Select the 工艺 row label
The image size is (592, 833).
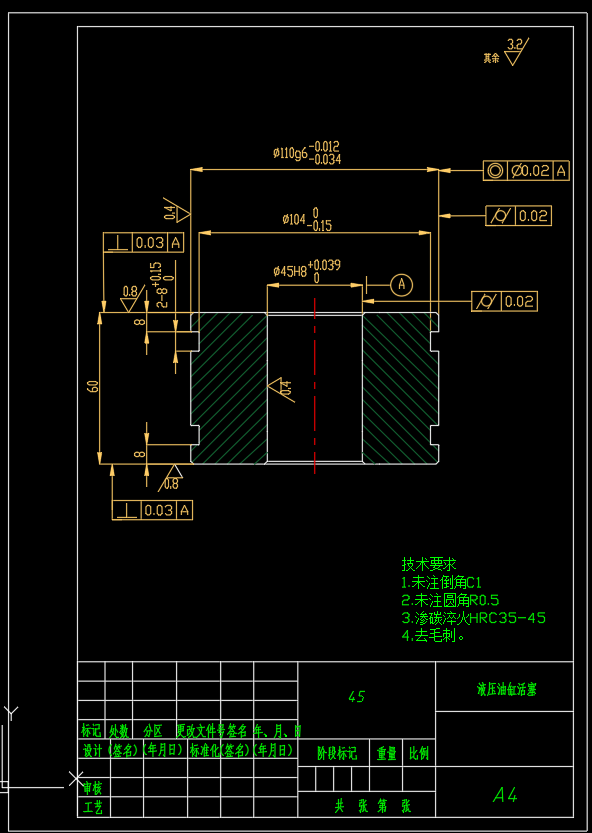93,808
